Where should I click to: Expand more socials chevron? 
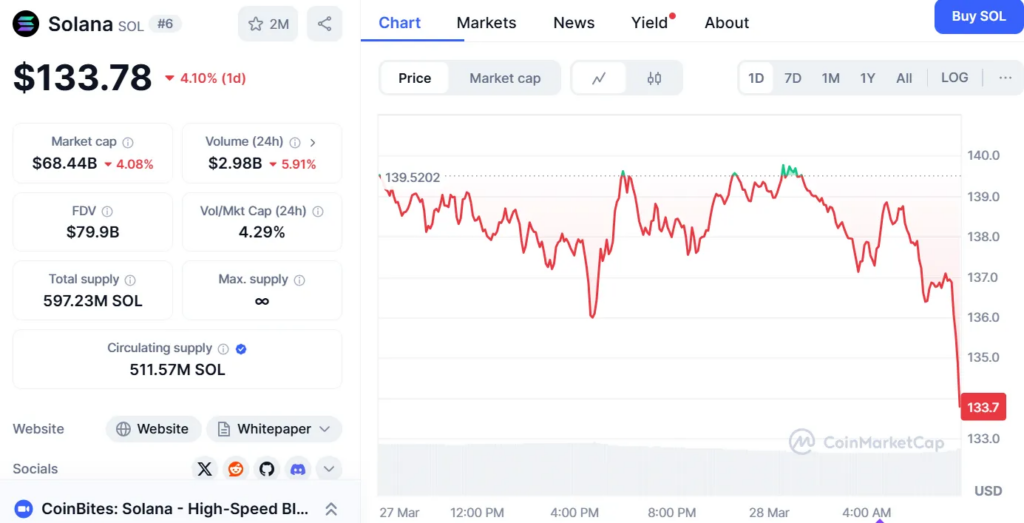pyautogui.click(x=329, y=469)
